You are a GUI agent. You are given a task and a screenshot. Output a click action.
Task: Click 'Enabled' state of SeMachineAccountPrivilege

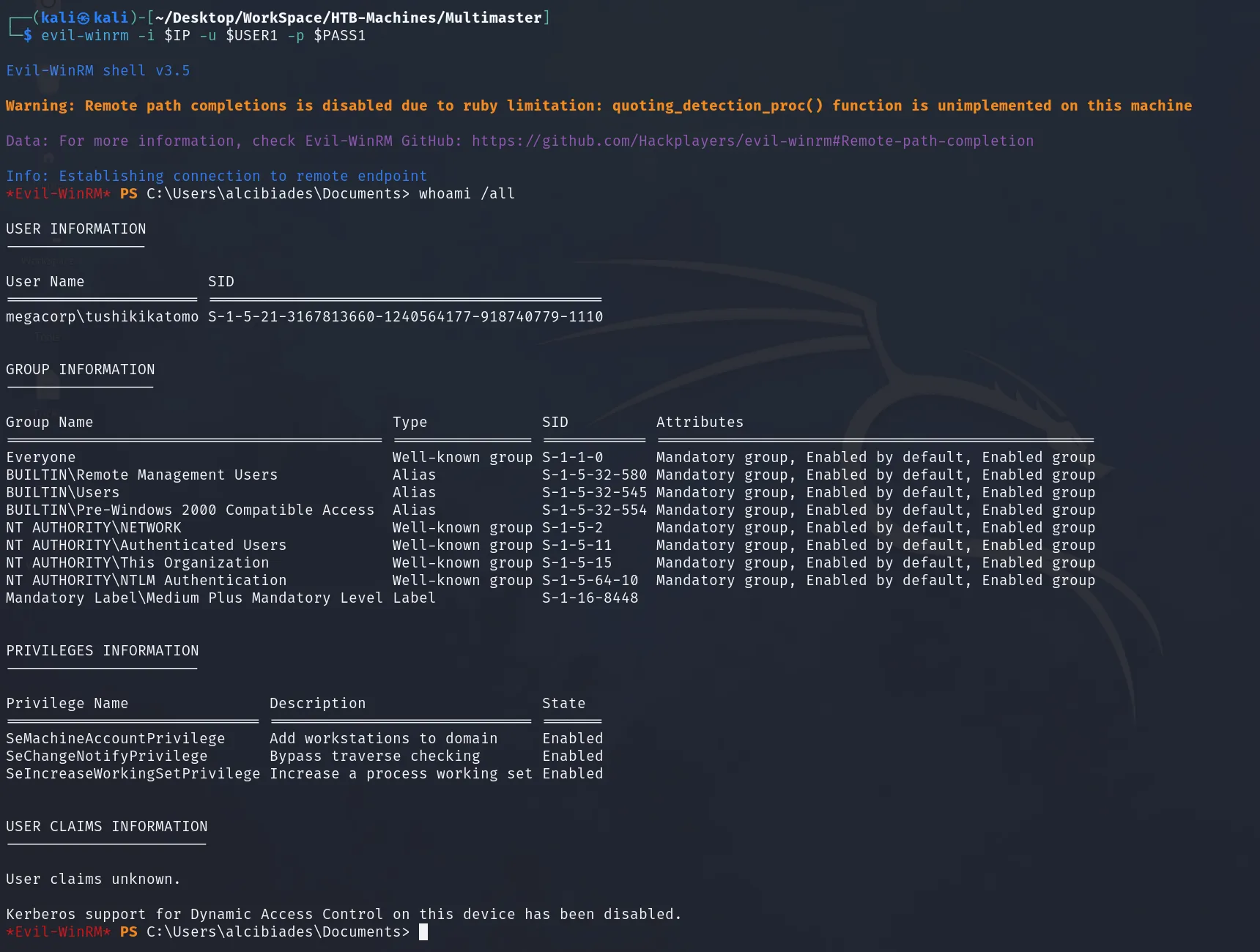click(573, 738)
